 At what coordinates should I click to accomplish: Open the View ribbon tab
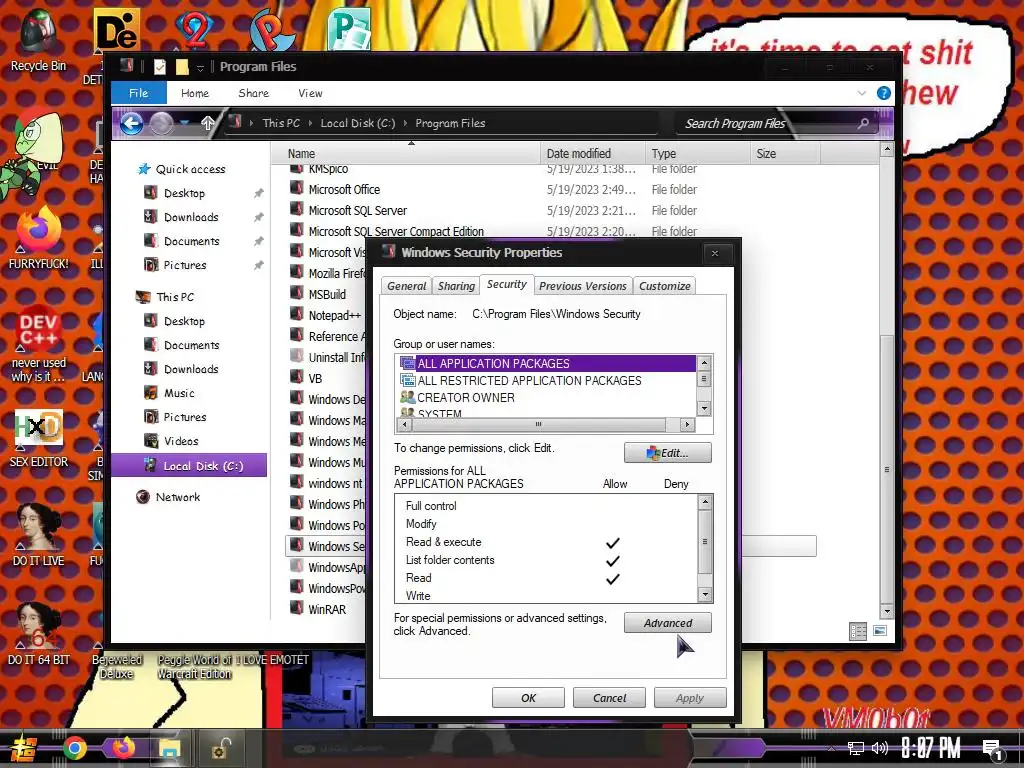tap(310, 93)
